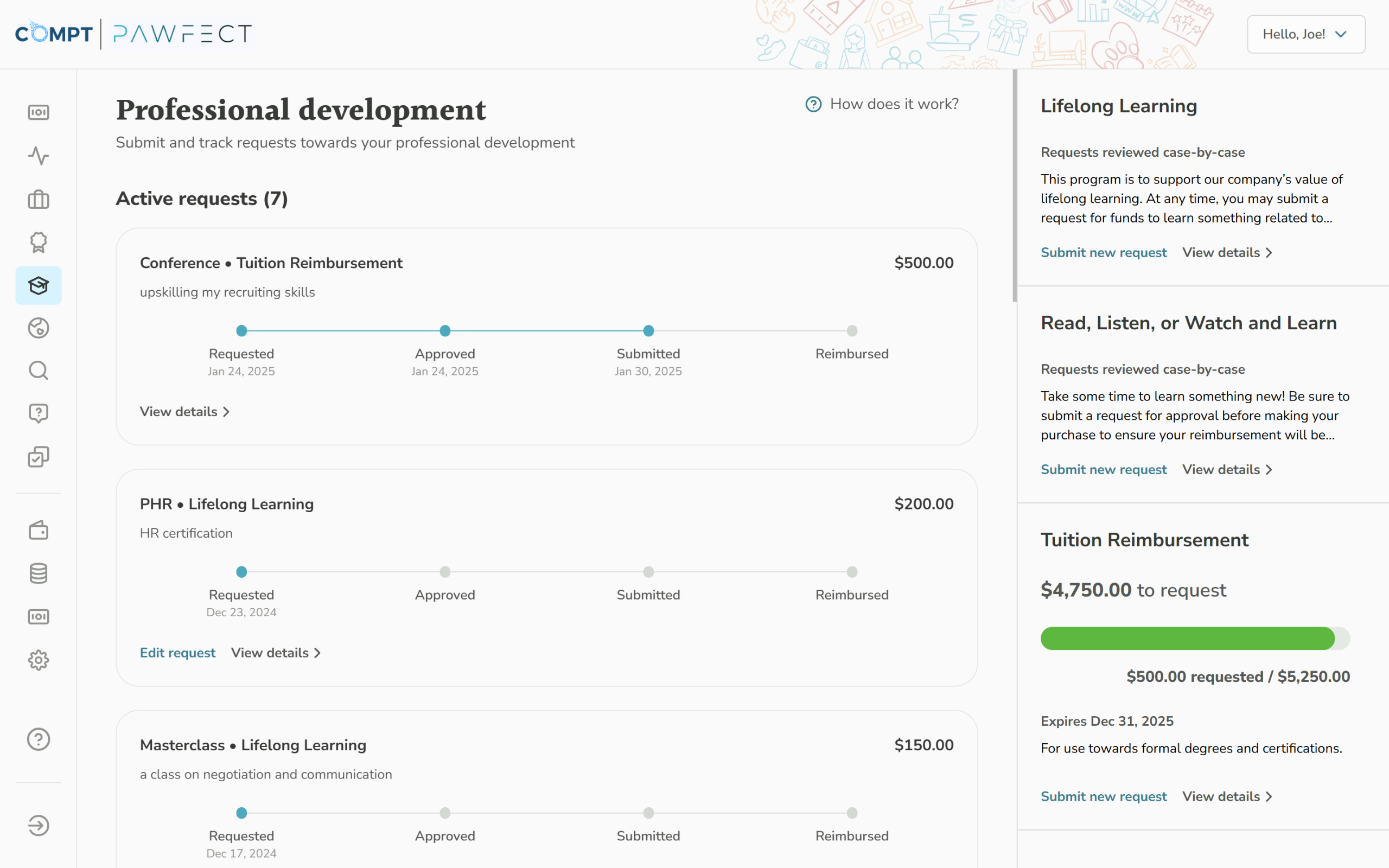
Task: Select the graduation cap sidebar icon
Action: coord(39,285)
